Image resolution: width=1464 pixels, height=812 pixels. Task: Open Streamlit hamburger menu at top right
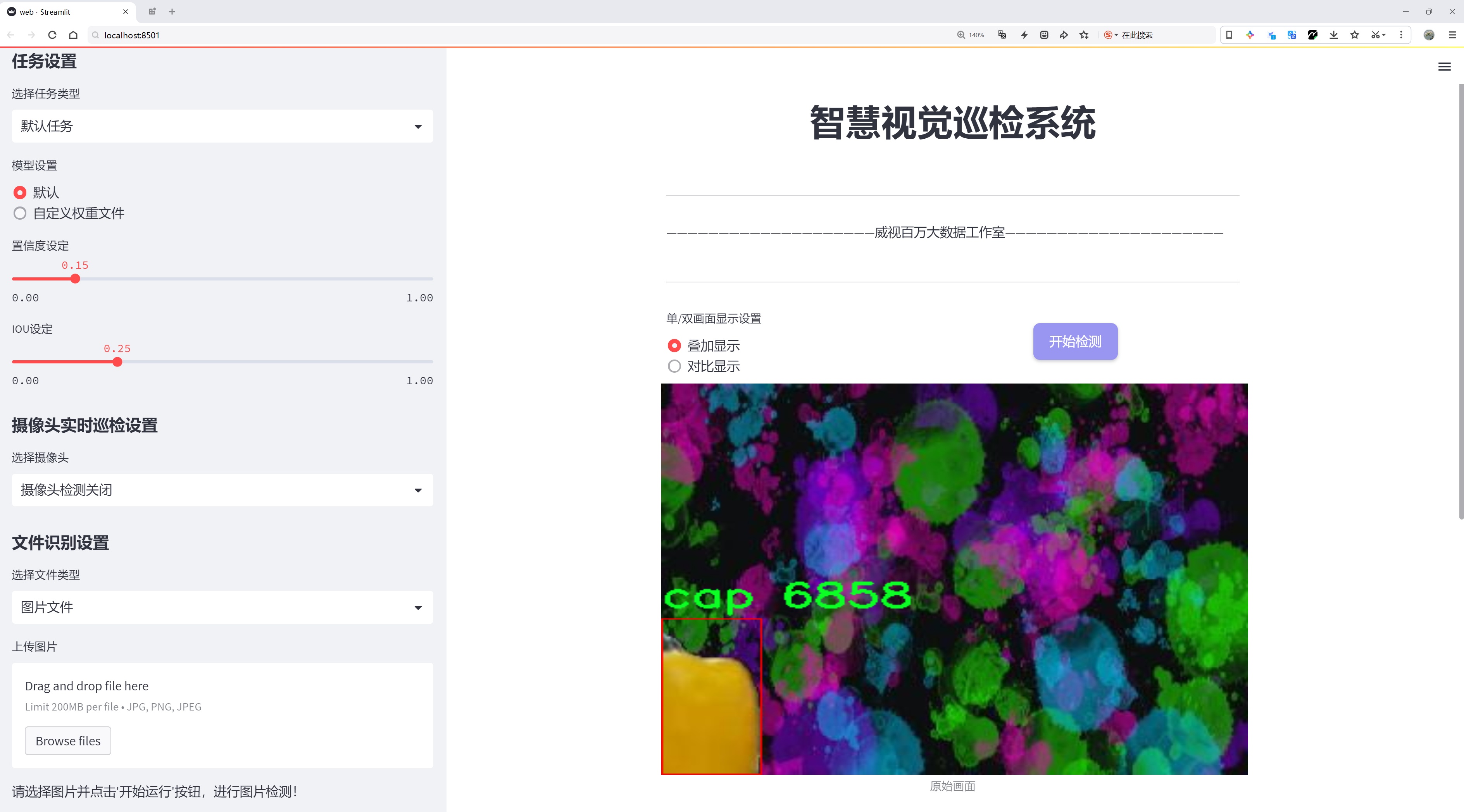pyautogui.click(x=1444, y=67)
